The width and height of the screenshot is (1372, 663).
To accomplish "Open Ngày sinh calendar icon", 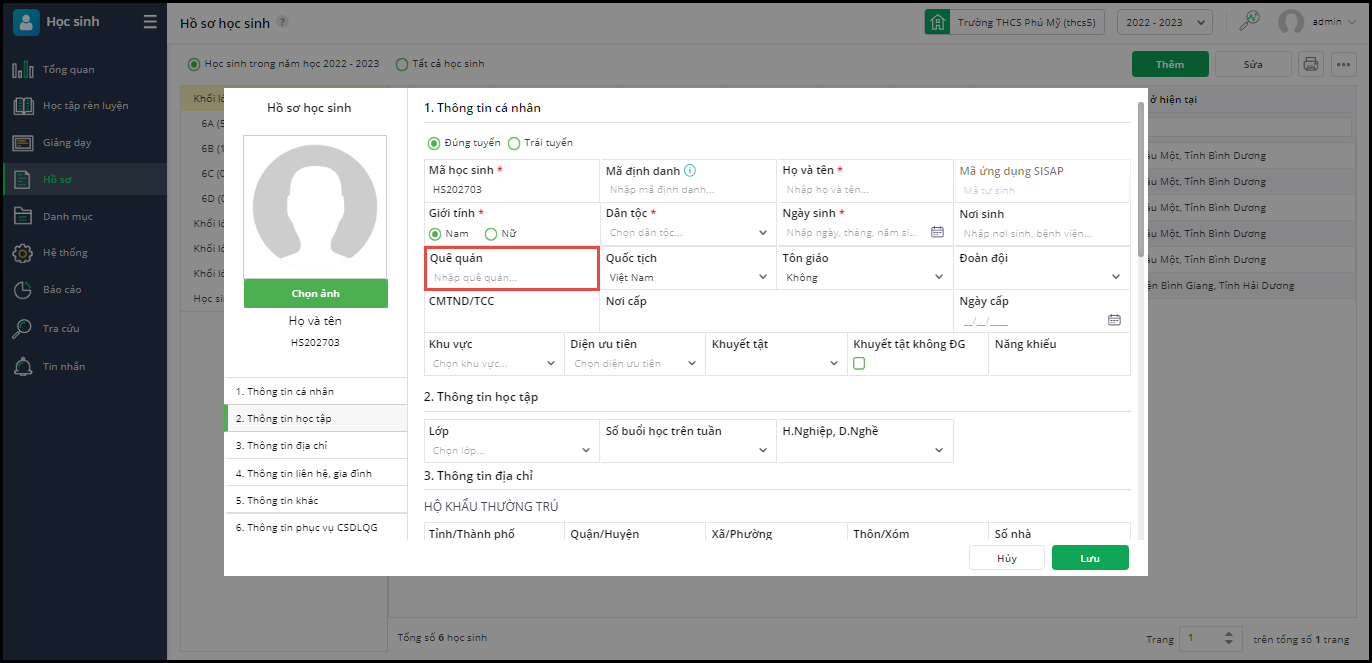I will (x=937, y=232).
